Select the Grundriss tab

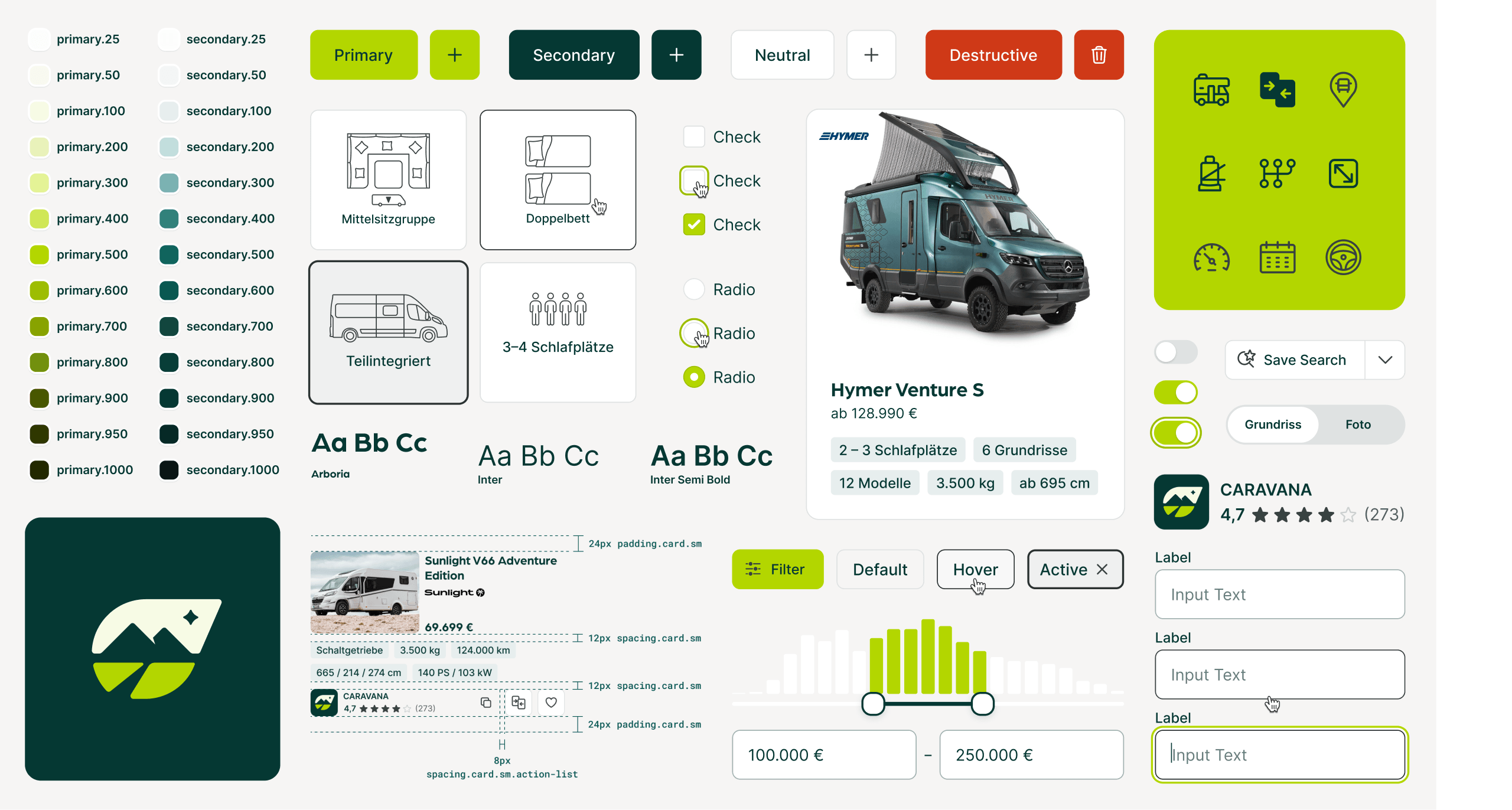[x=1273, y=424]
